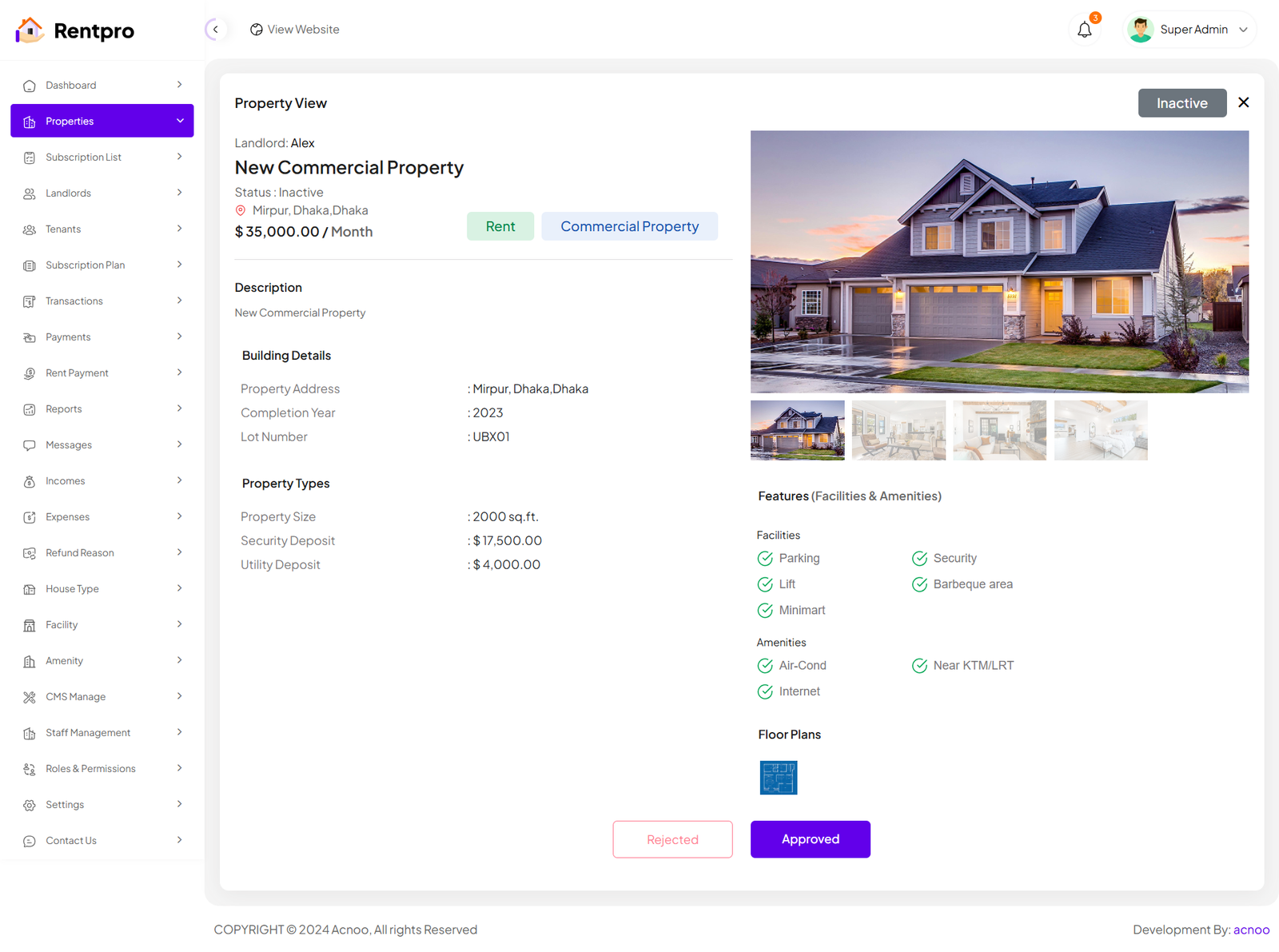
Task: Click the CMS Manage tools icon
Action: click(30, 697)
